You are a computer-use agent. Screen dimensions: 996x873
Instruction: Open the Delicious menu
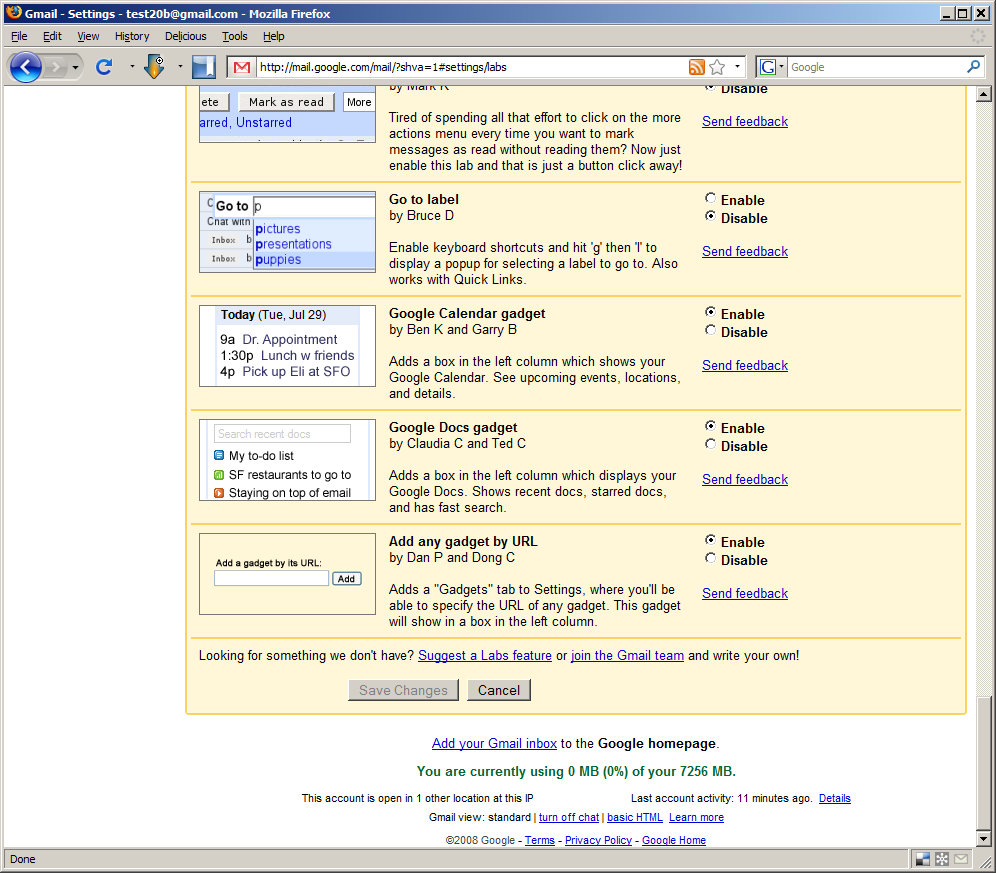coord(185,36)
